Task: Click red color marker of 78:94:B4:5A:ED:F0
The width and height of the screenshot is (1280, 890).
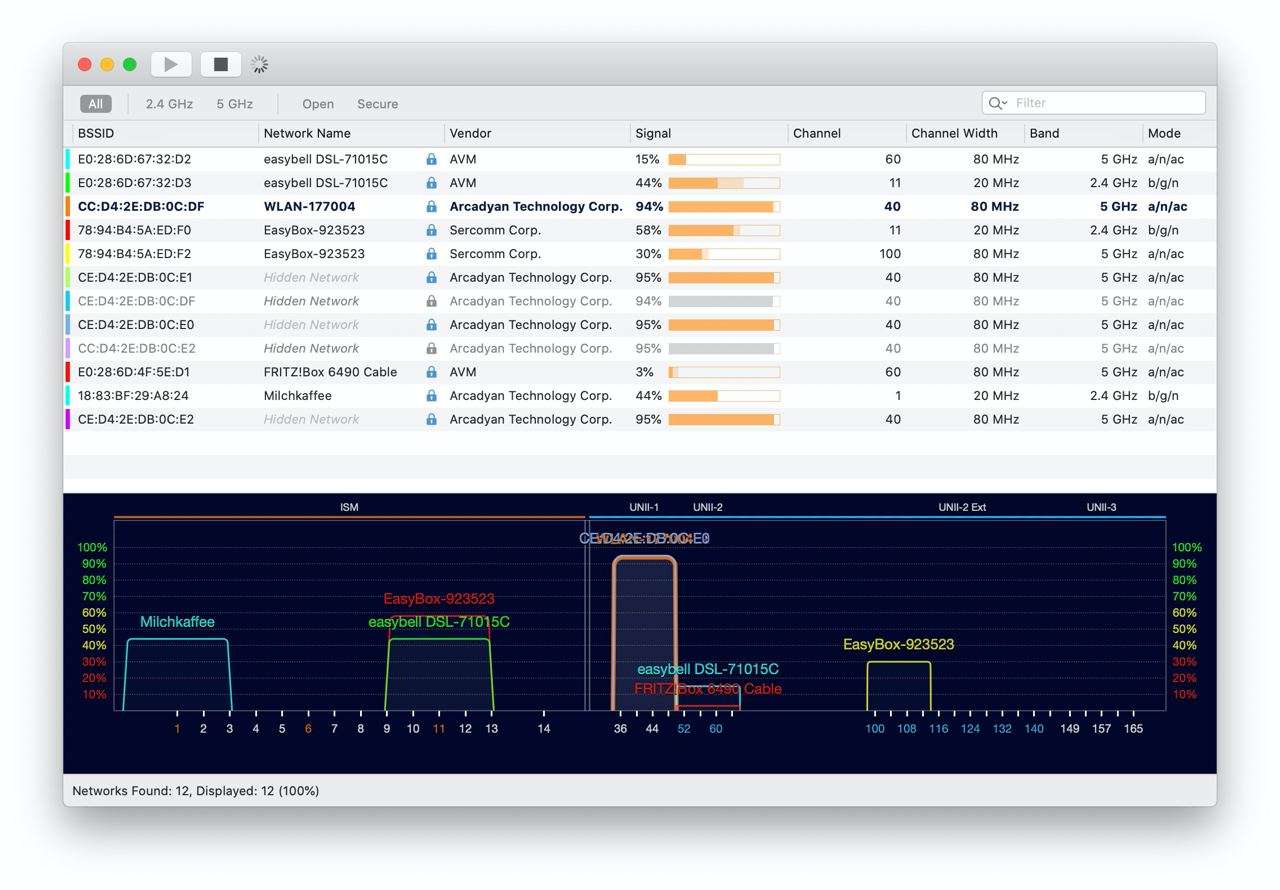Action: click(67, 230)
